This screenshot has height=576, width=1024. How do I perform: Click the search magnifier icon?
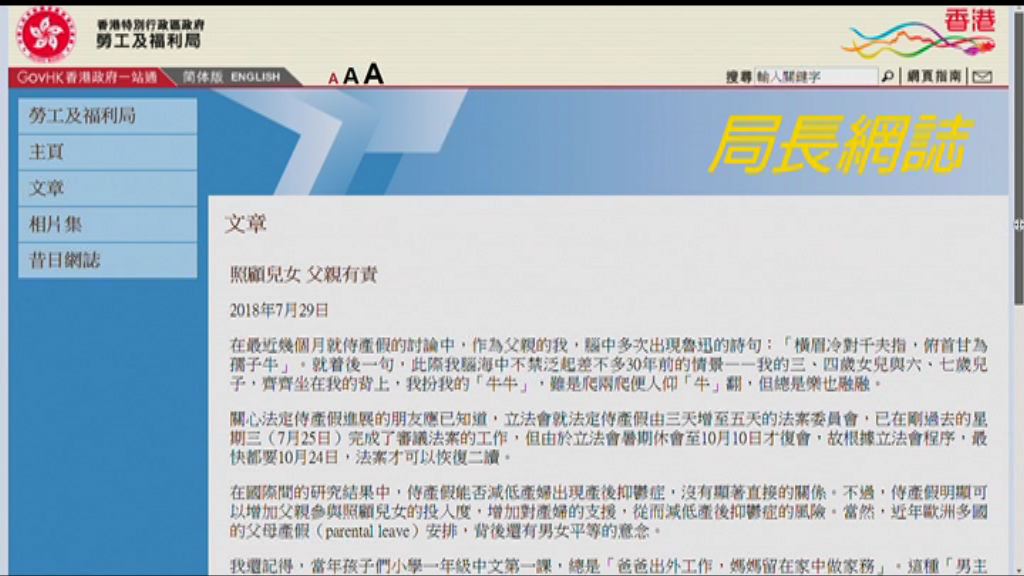[885, 75]
